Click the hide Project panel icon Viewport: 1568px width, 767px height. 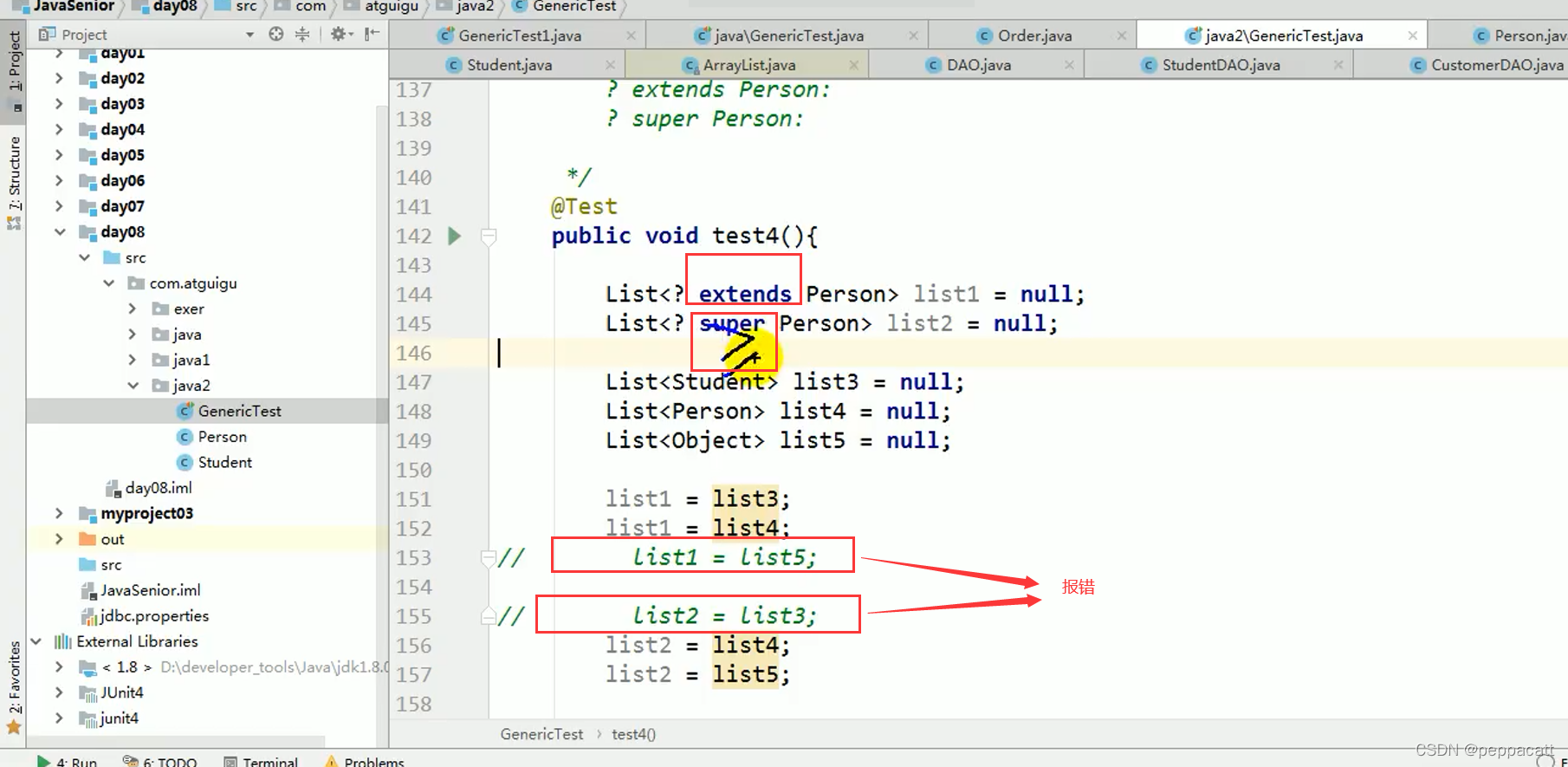pos(372,34)
